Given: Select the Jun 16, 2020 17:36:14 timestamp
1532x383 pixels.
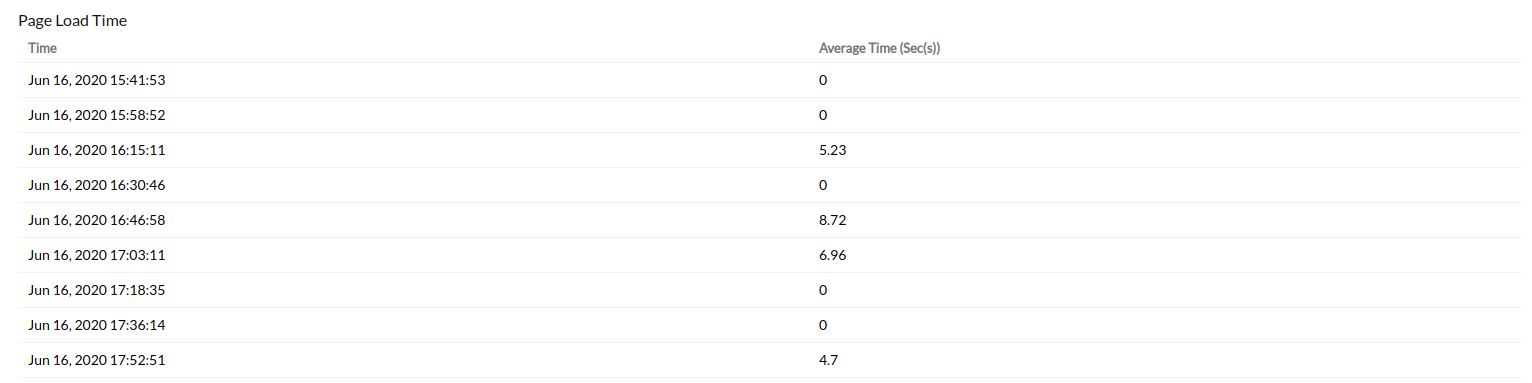Looking at the screenshot, I should (x=96, y=325).
